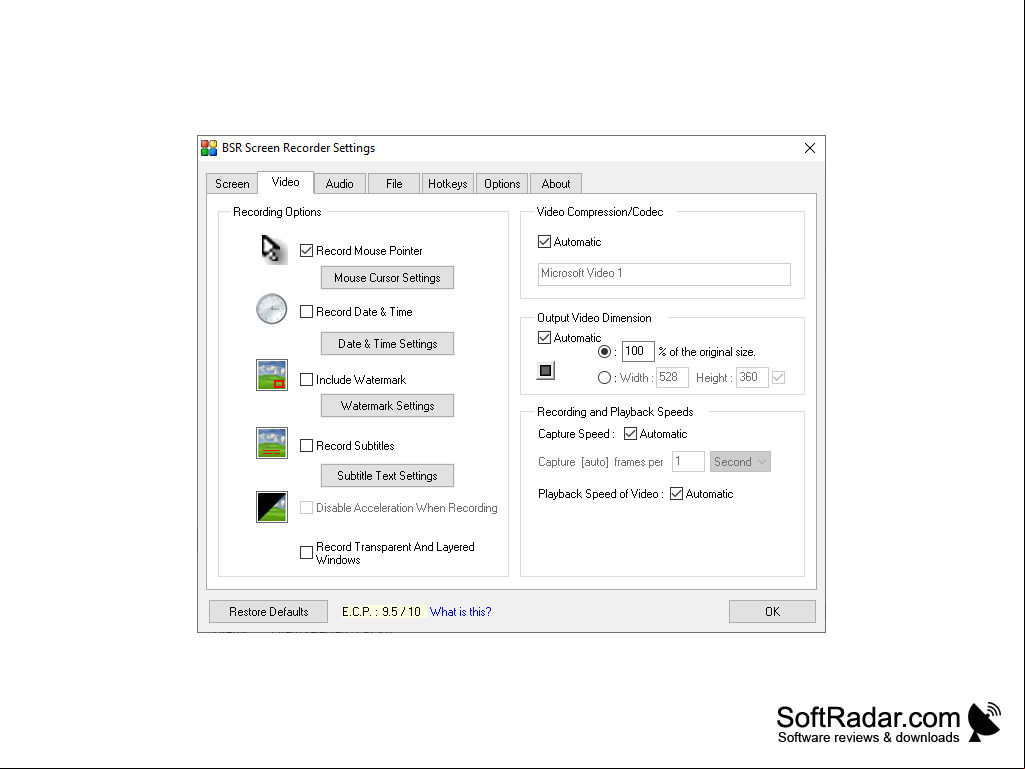This screenshot has height=769, width=1025.
Task: Click the disable acceleration black triangle icon
Action: [272, 507]
